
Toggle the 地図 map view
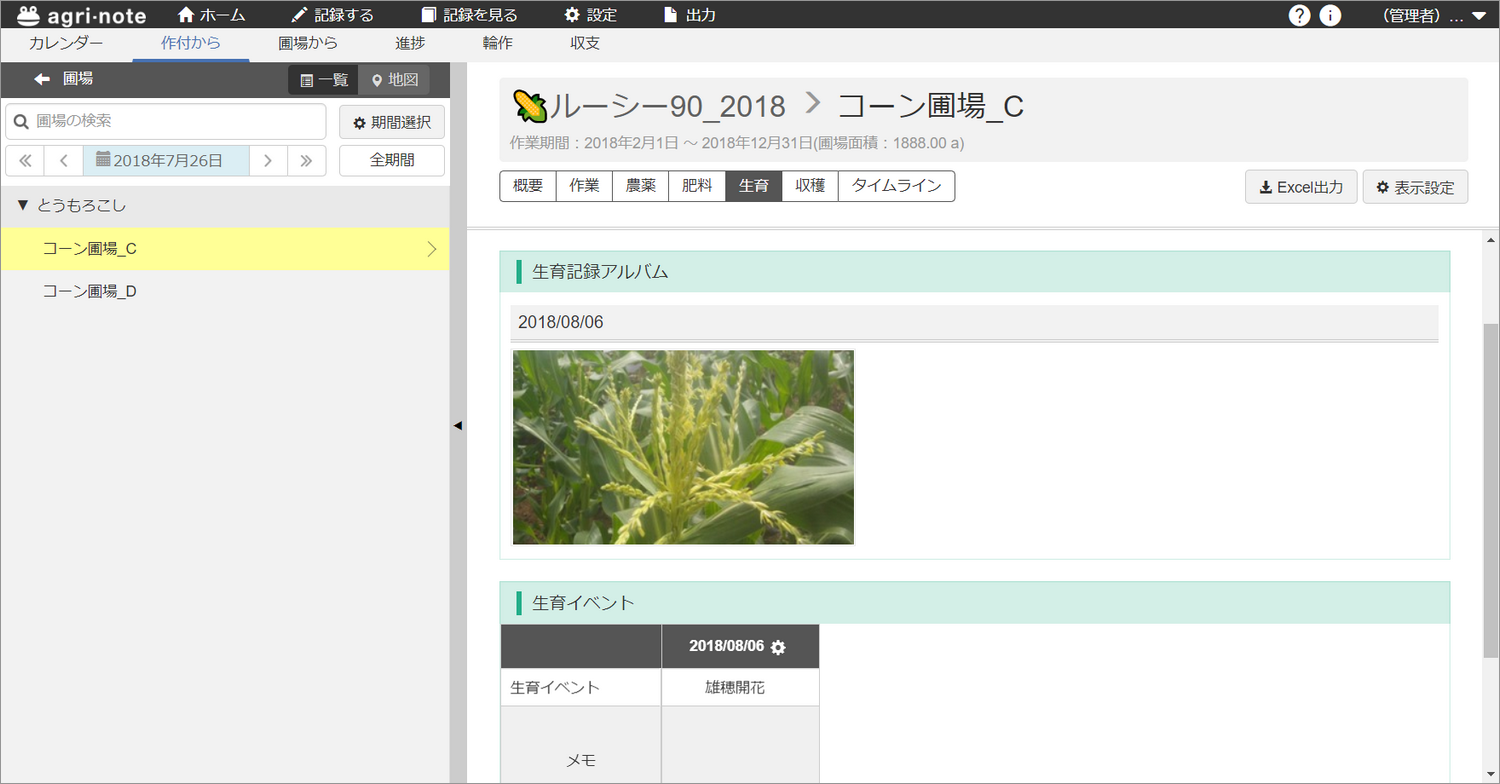[x=394, y=80]
